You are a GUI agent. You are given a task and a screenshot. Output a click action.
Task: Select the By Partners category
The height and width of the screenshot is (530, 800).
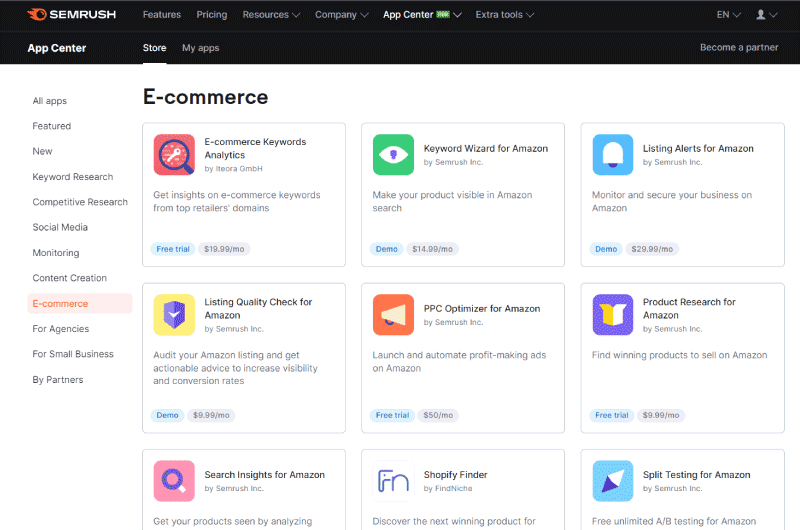click(x=58, y=380)
